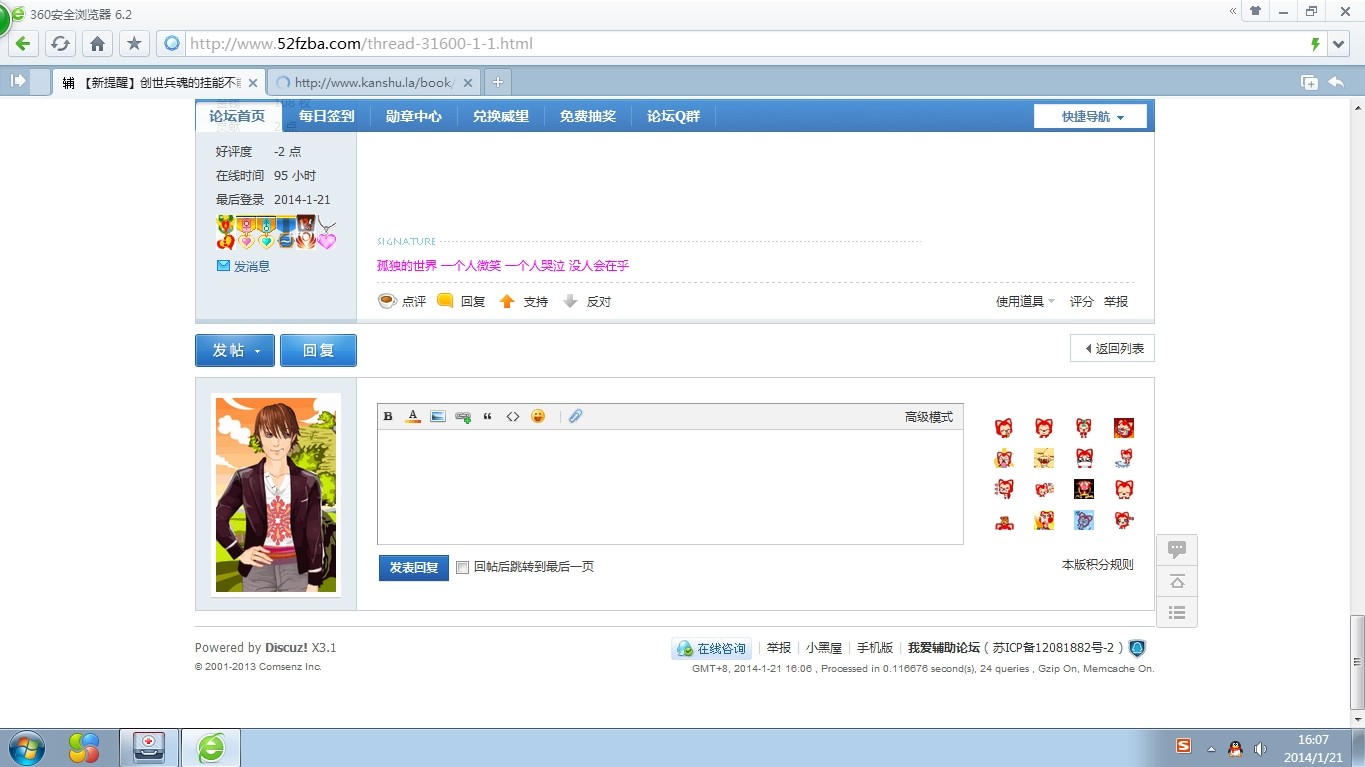
Task: Open a new browser tab with plus
Action: pyautogui.click(x=497, y=82)
